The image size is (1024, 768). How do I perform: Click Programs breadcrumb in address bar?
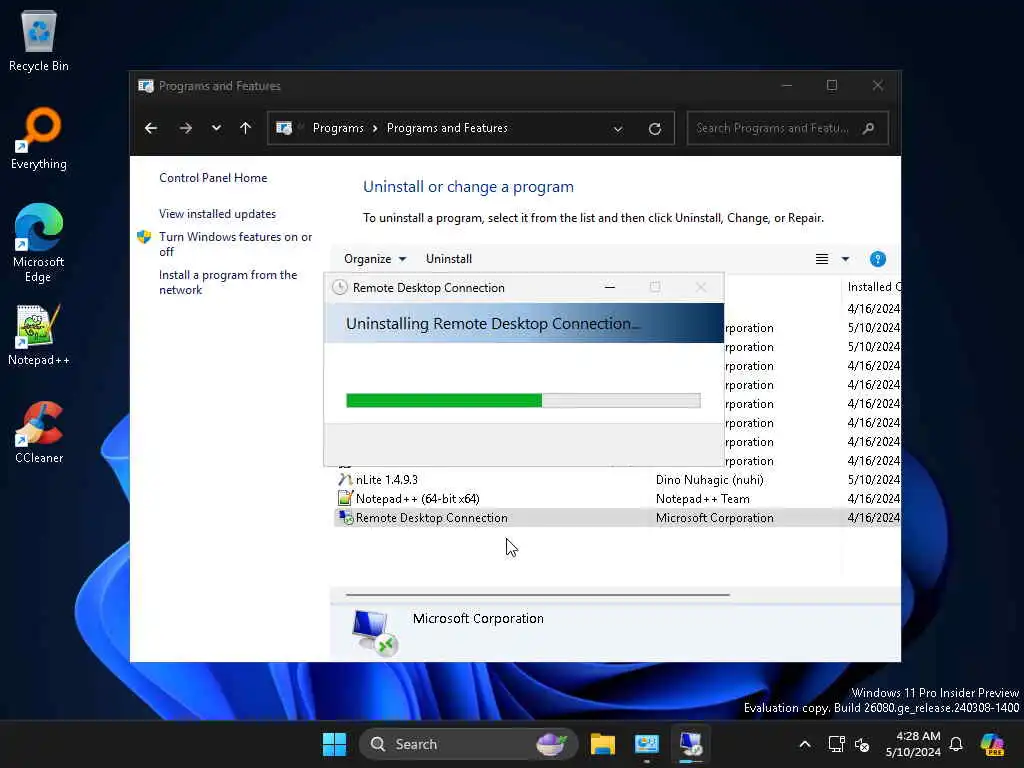pyautogui.click(x=338, y=128)
